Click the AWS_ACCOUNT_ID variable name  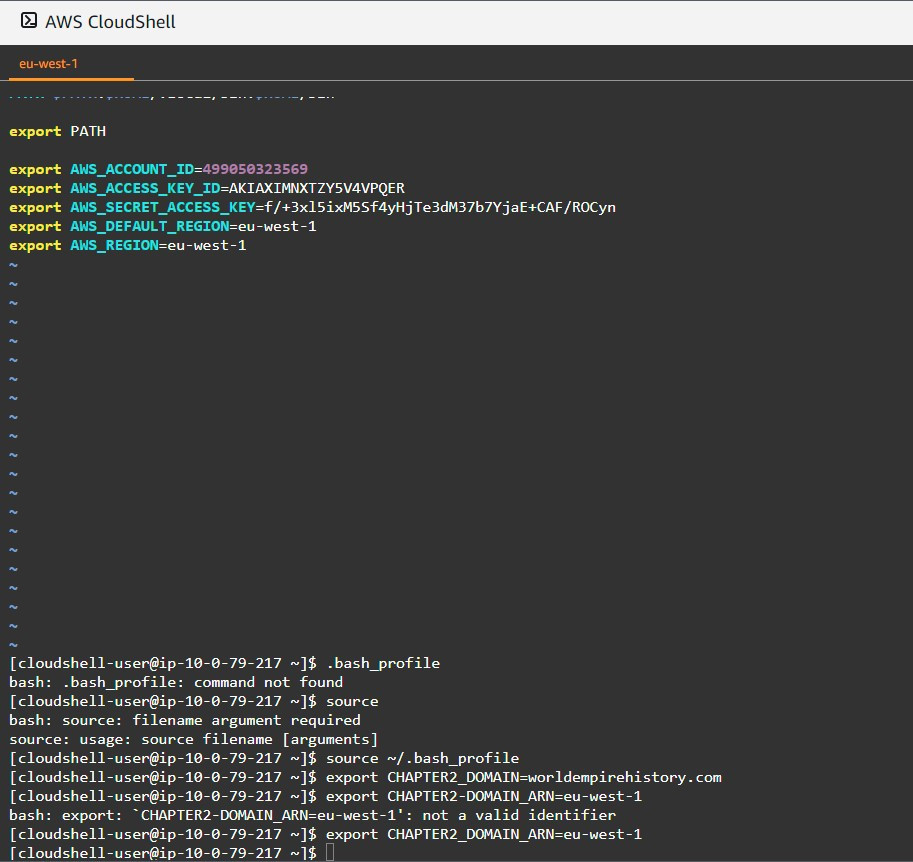[132, 169]
